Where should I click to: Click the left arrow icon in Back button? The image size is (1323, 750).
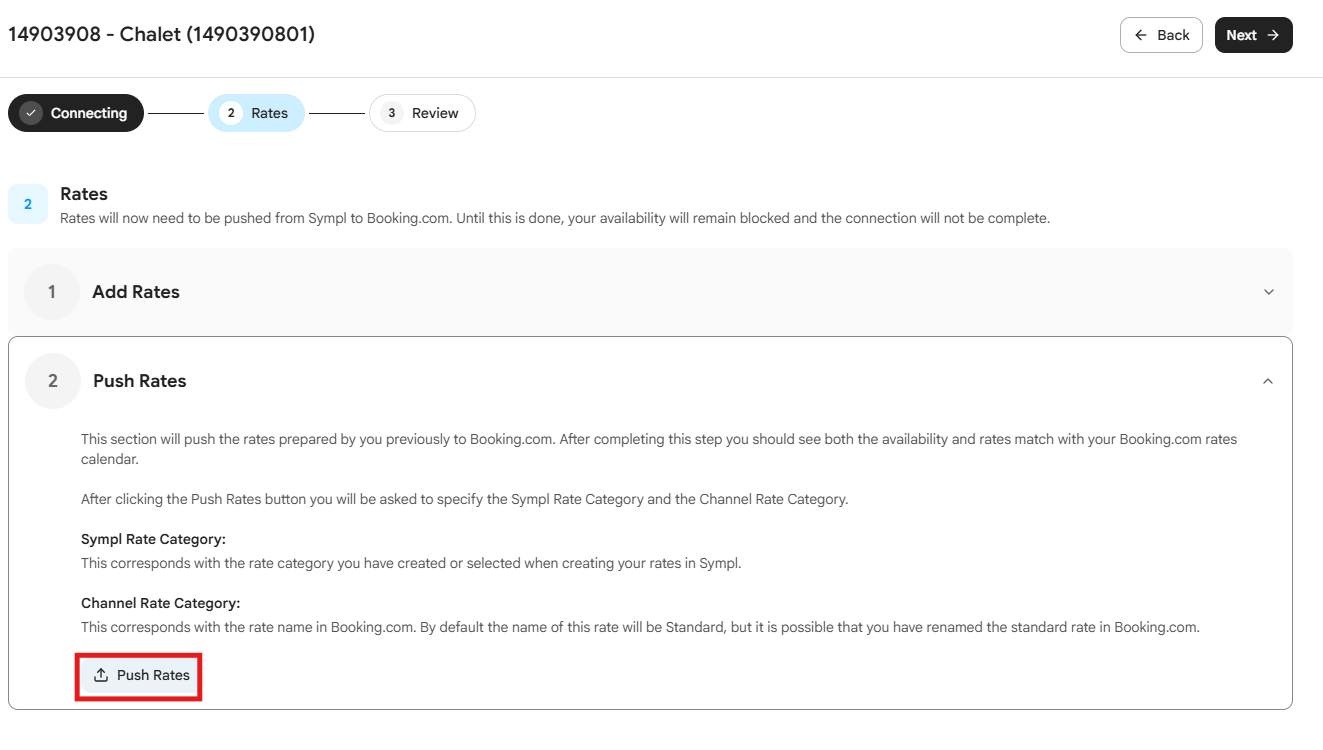point(1141,35)
